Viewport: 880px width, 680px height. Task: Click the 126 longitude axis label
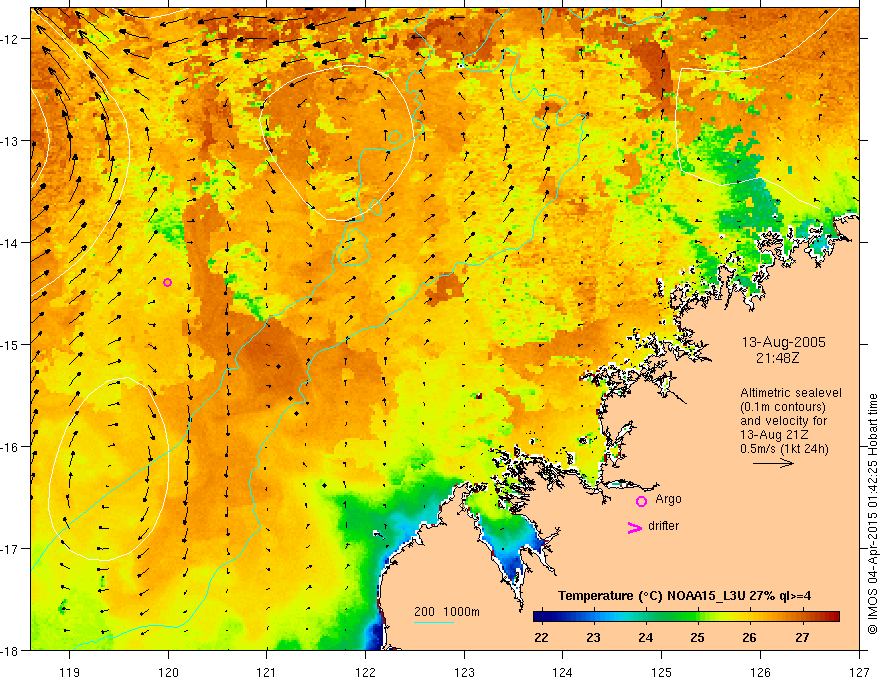(x=760, y=672)
